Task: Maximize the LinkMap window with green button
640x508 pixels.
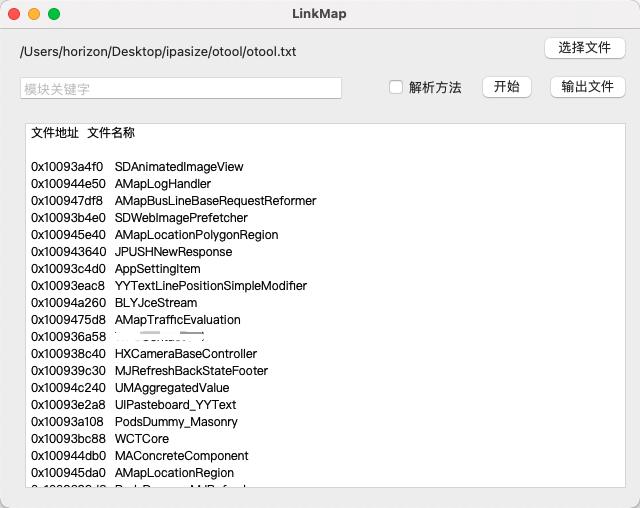Action: 54,14
